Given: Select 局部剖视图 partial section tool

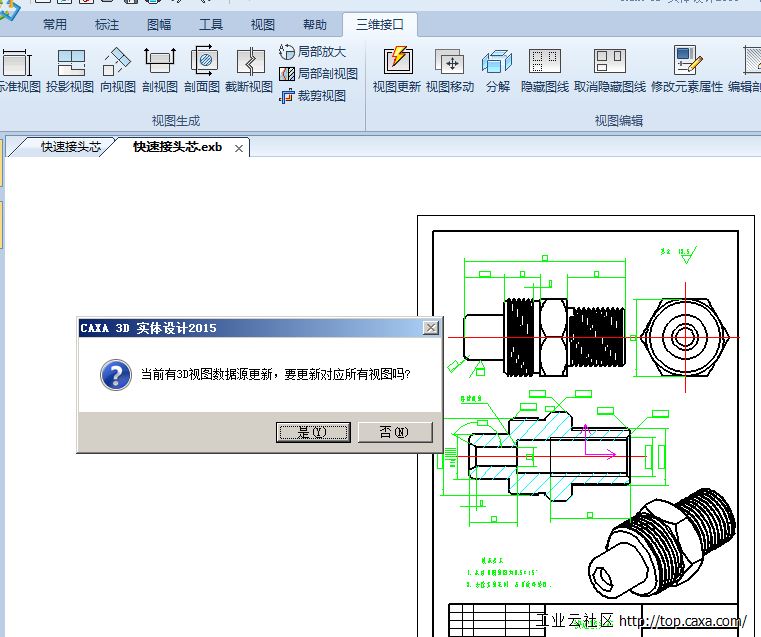Looking at the screenshot, I should click(x=318, y=74).
